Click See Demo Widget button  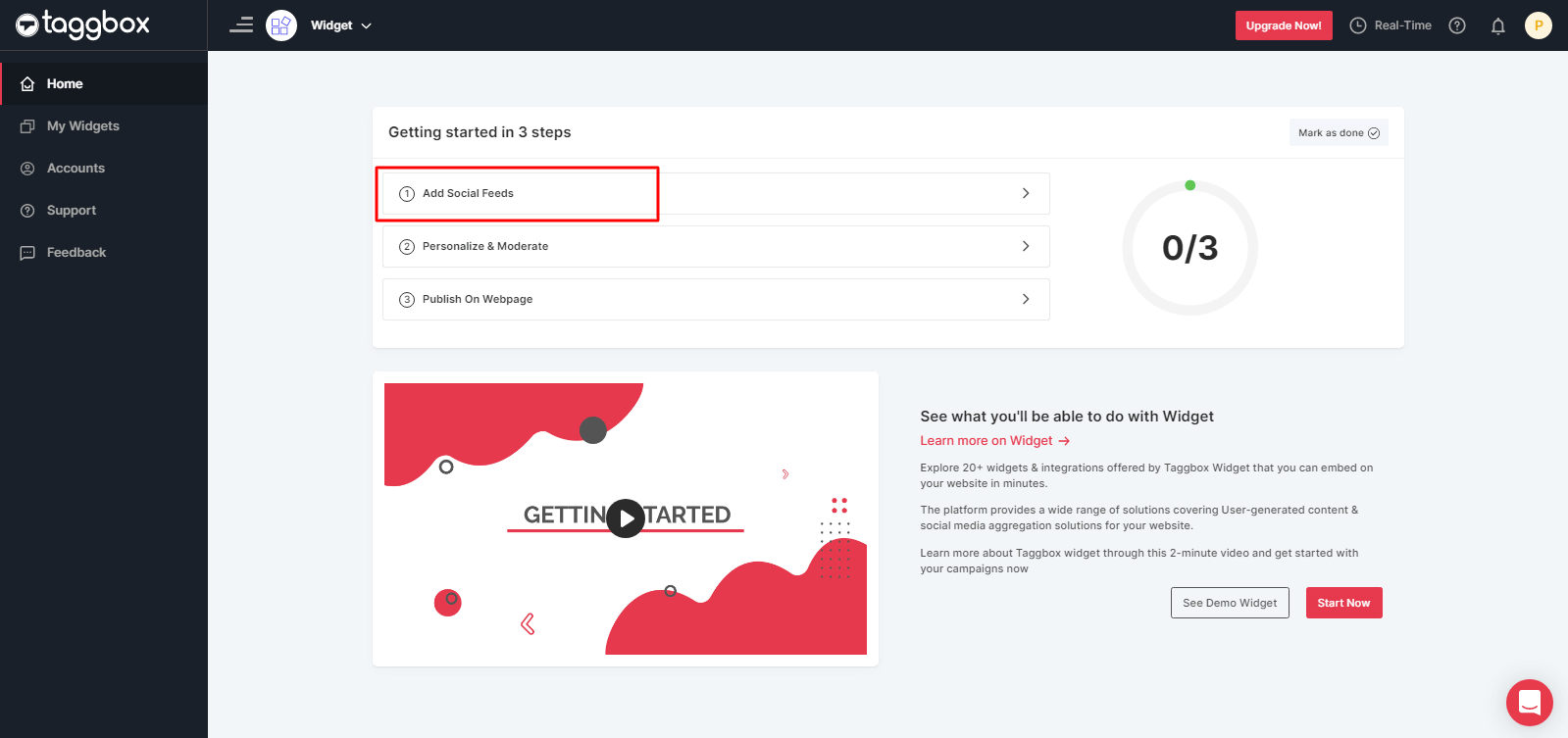1229,603
